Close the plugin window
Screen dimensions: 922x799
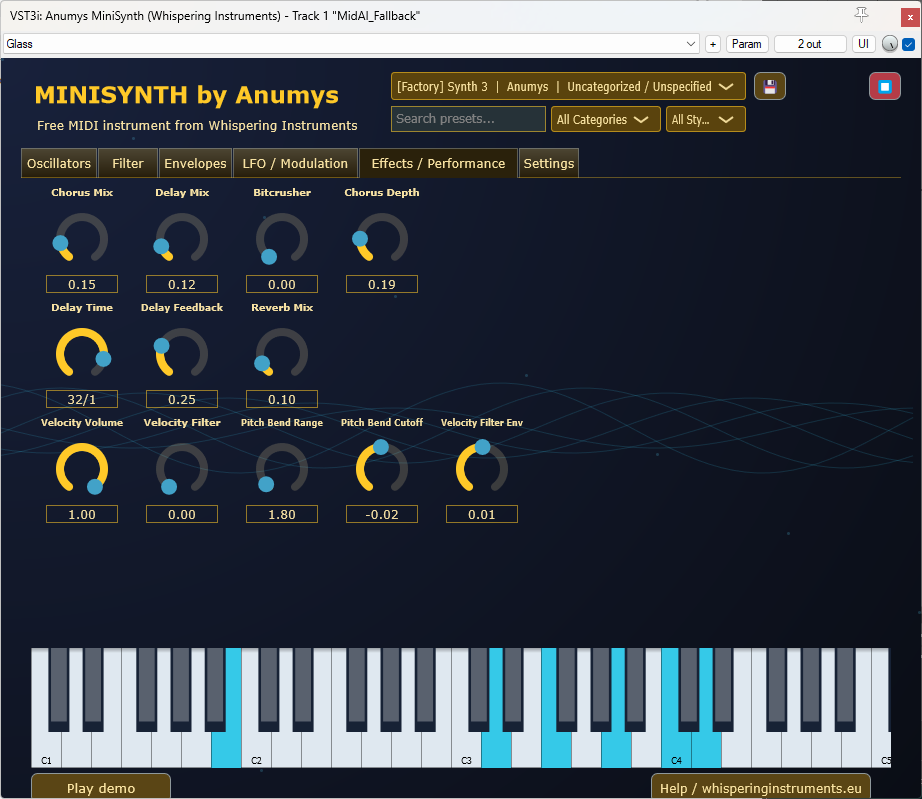910,17
